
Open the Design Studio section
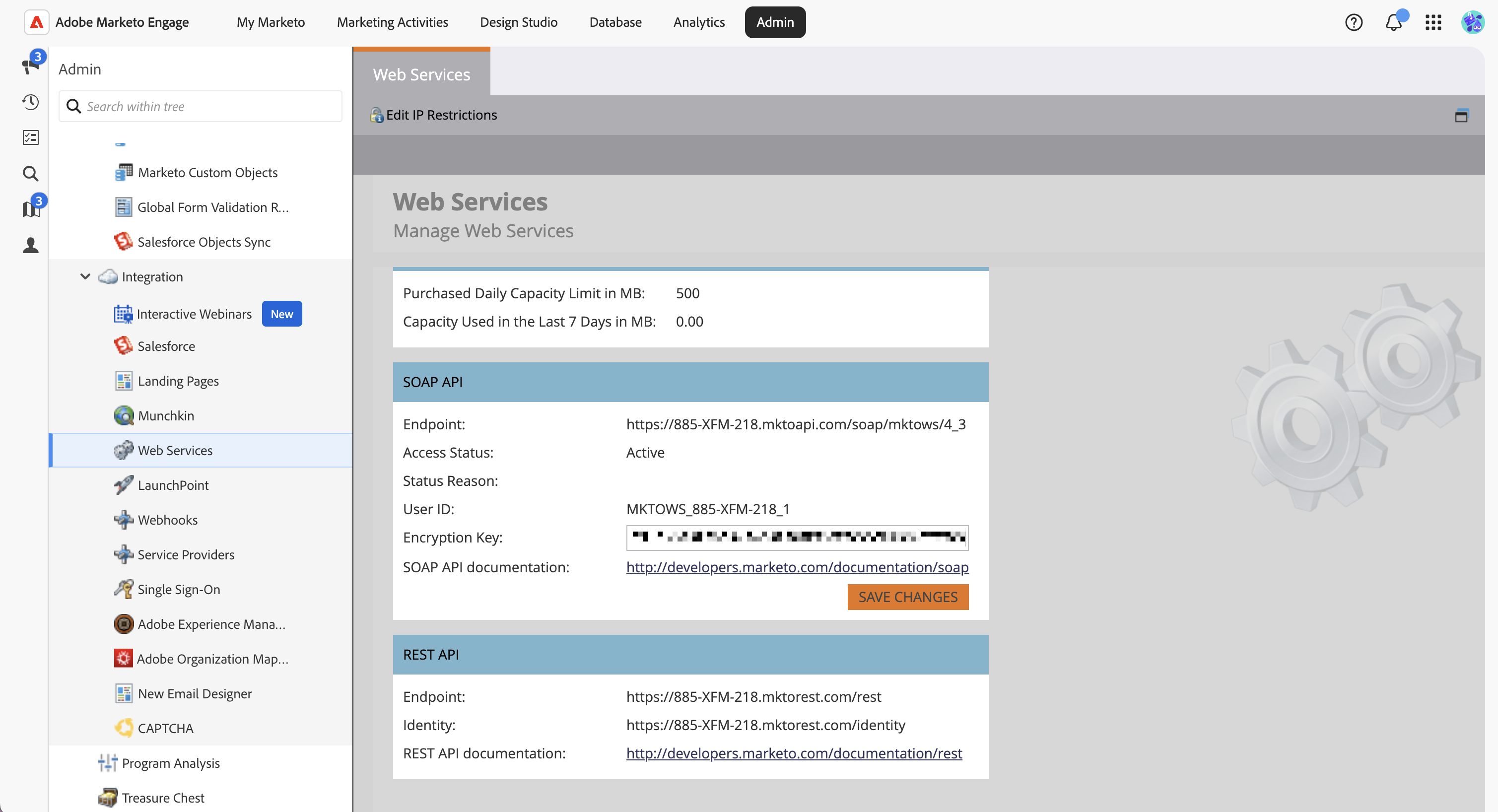[518, 22]
